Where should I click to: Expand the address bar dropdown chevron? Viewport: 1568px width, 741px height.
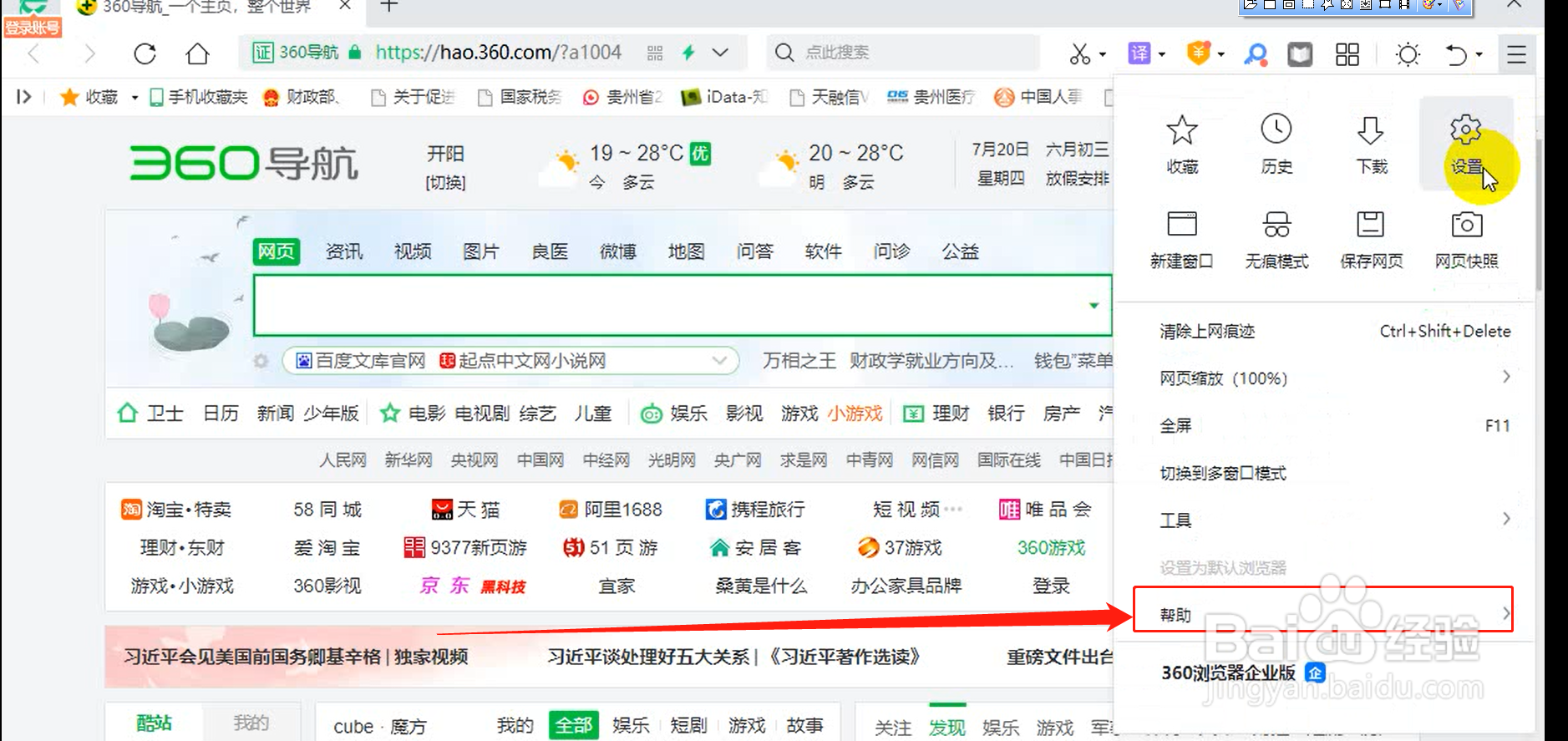click(x=720, y=53)
